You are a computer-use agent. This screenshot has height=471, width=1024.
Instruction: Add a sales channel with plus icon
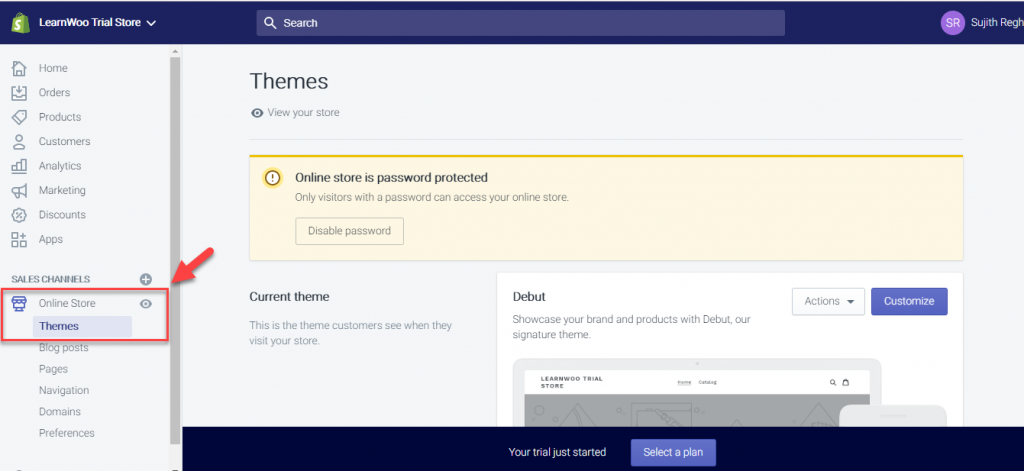tap(146, 279)
